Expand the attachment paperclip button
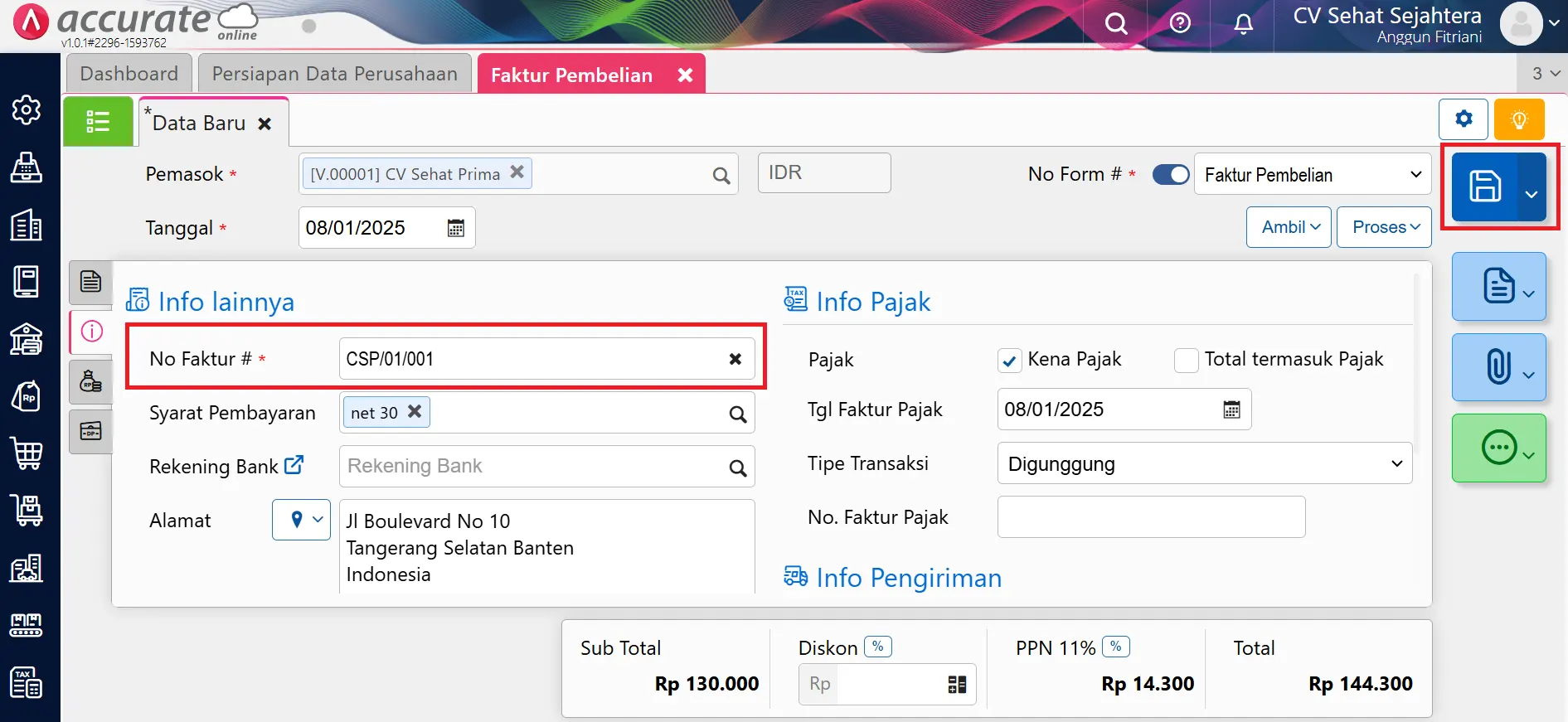Image resolution: width=1568 pixels, height=722 pixels. (x=1499, y=366)
